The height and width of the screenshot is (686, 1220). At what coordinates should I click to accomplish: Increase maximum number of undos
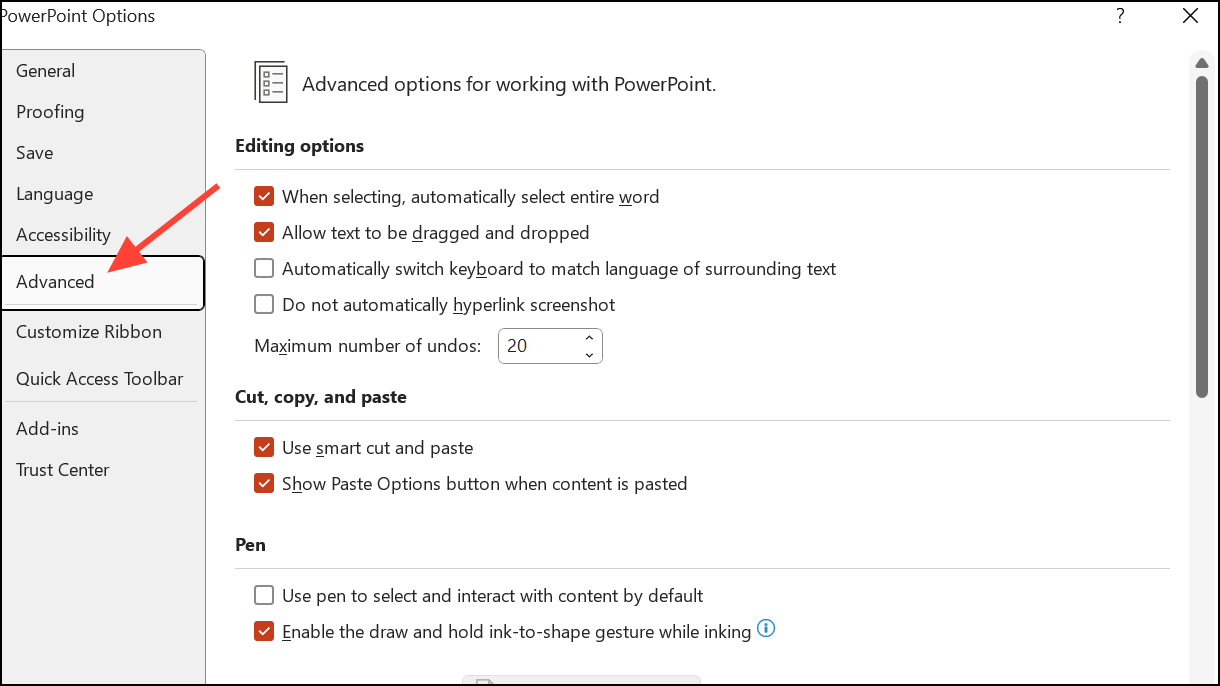coord(589,338)
